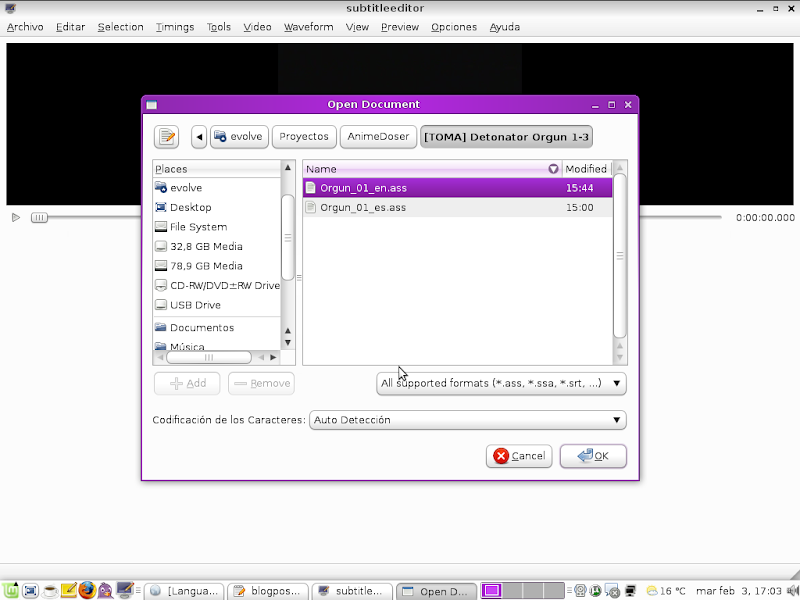The height and width of the screenshot is (600, 800).
Task: Switch to blogpos... taskbar window
Action: point(268,591)
